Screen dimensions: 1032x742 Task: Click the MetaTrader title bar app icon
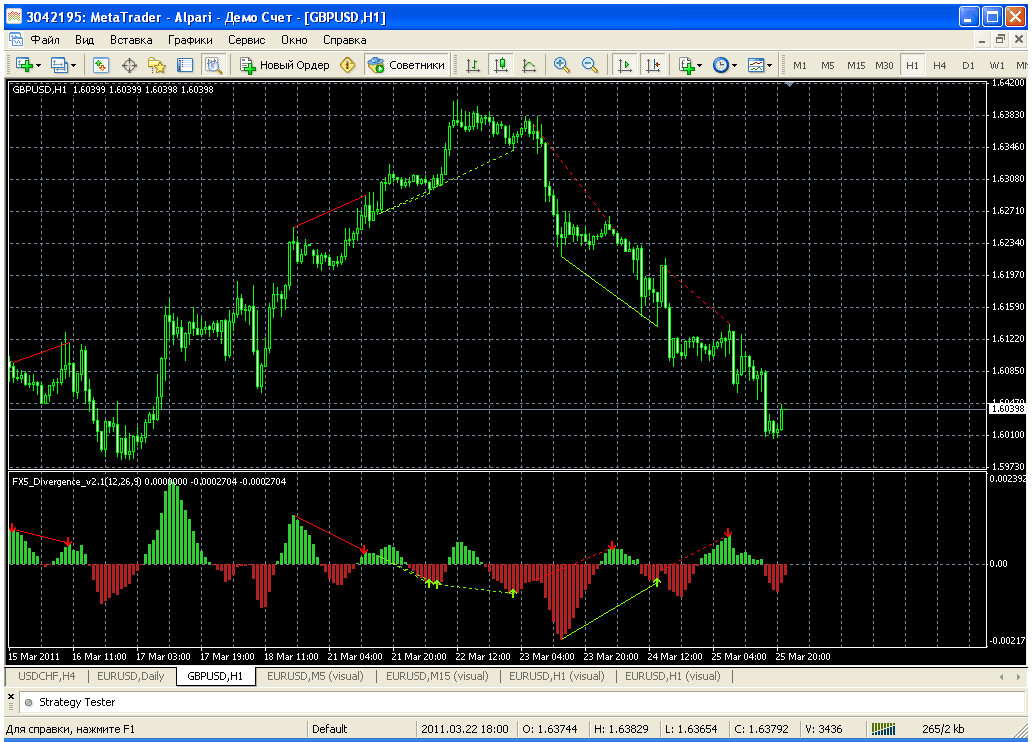pyautogui.click(x=14, y=17)
